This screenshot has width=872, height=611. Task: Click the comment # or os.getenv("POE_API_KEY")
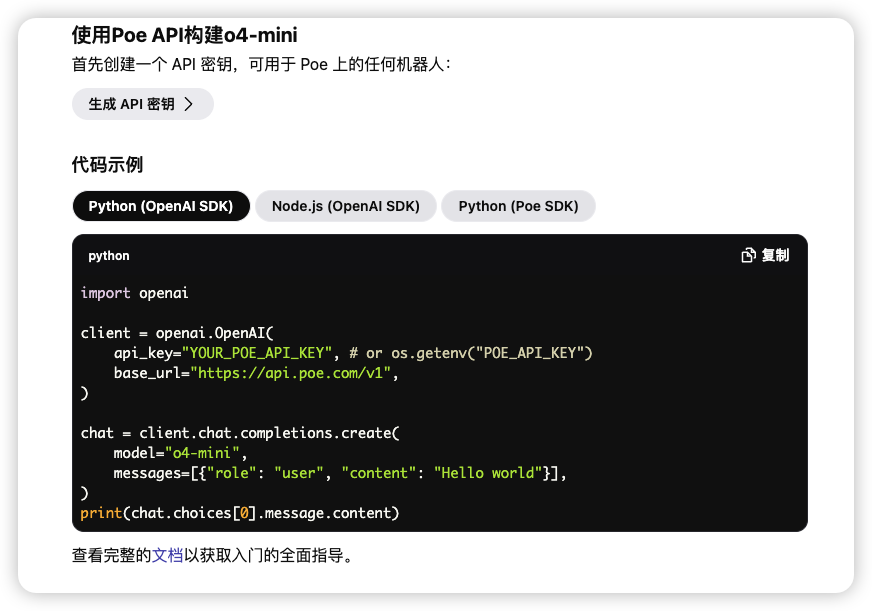click(471, 353)
